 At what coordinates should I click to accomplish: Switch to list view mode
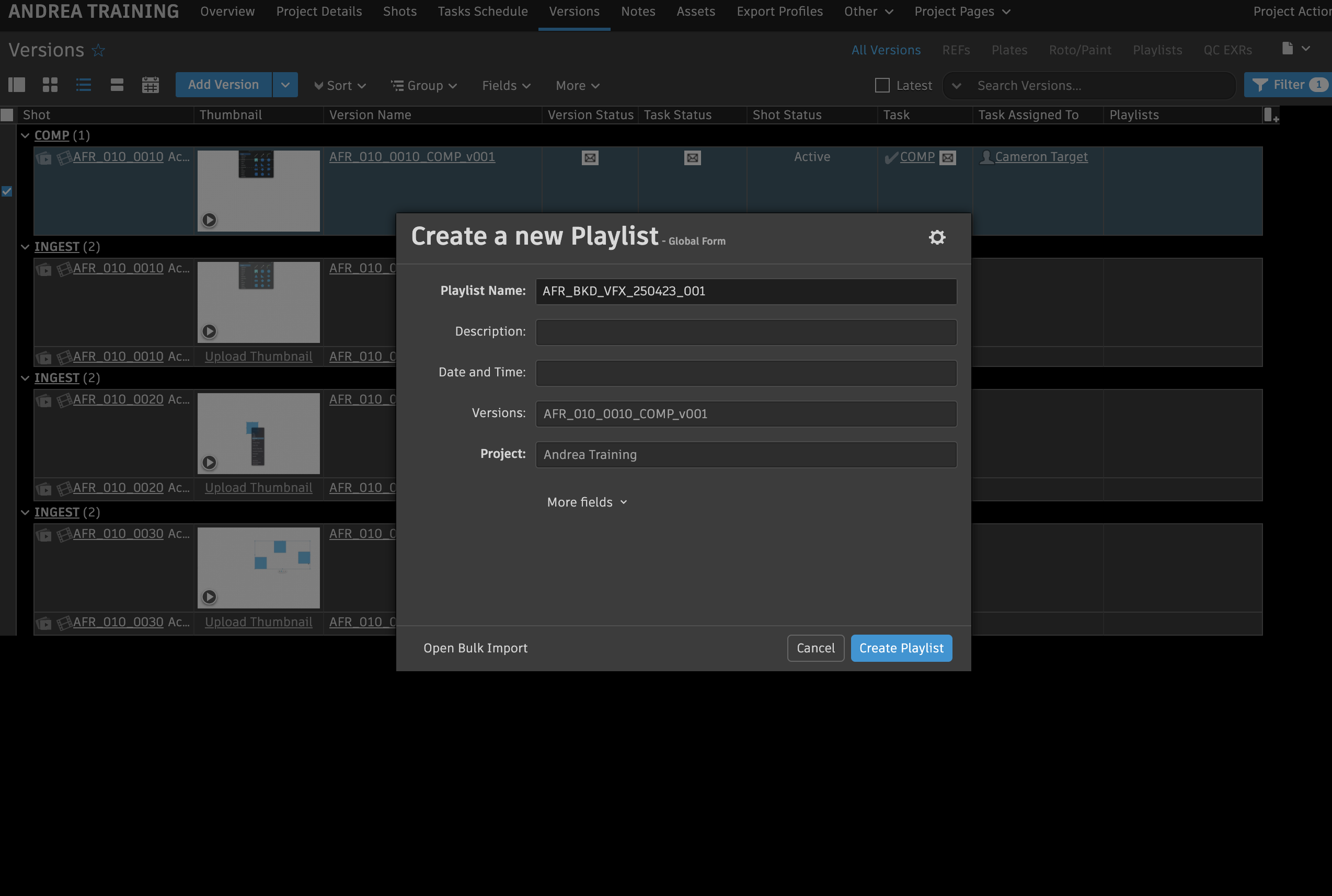pos(84,85)
